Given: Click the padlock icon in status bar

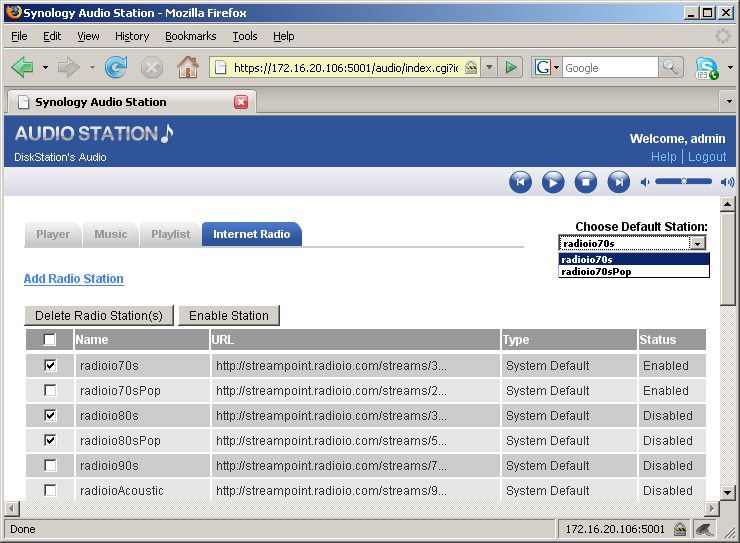Looking at the screenshot, I should point(680,529).
